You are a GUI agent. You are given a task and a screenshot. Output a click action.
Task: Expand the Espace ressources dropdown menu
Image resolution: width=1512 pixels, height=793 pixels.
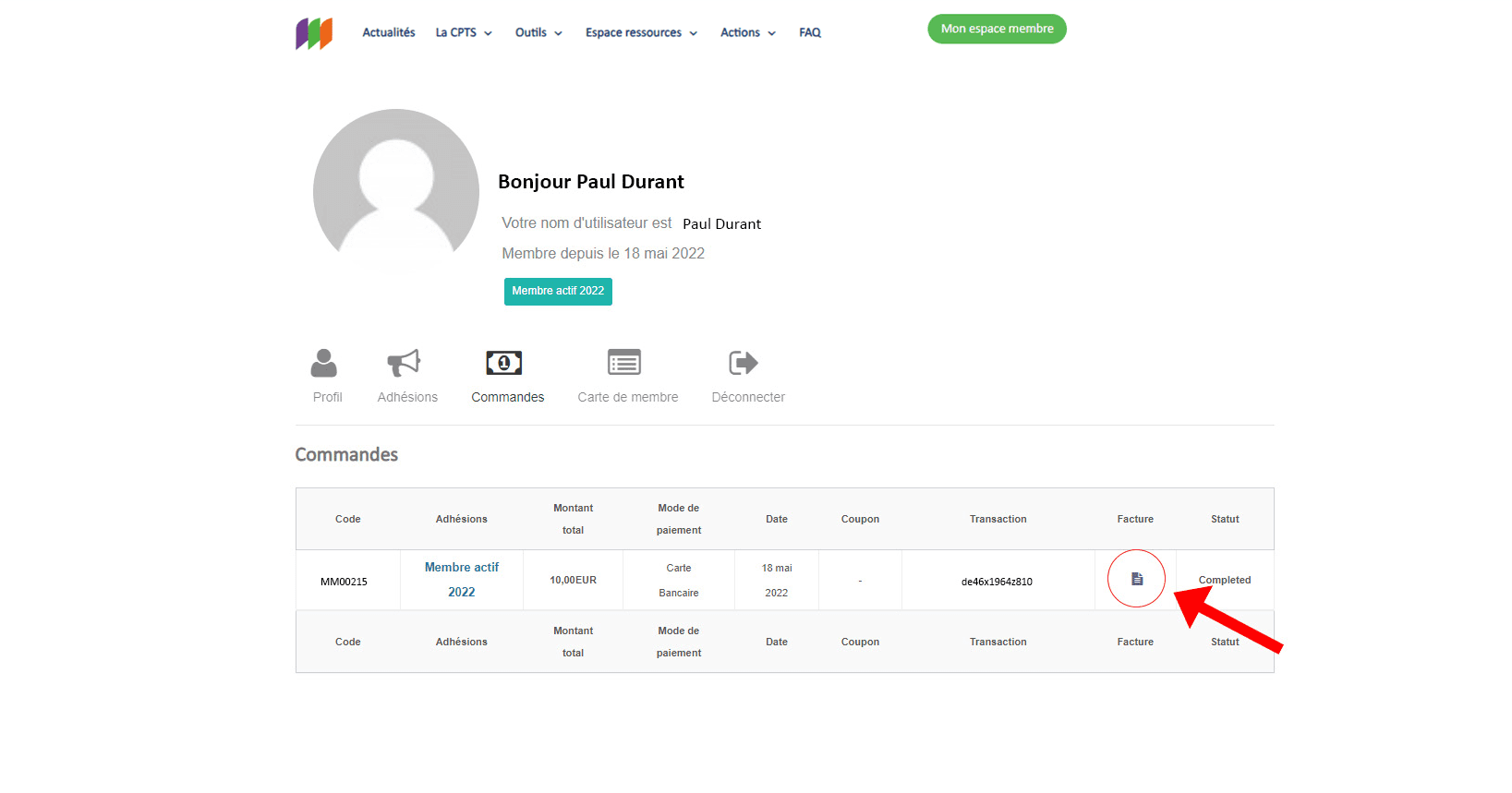point(641,32)
